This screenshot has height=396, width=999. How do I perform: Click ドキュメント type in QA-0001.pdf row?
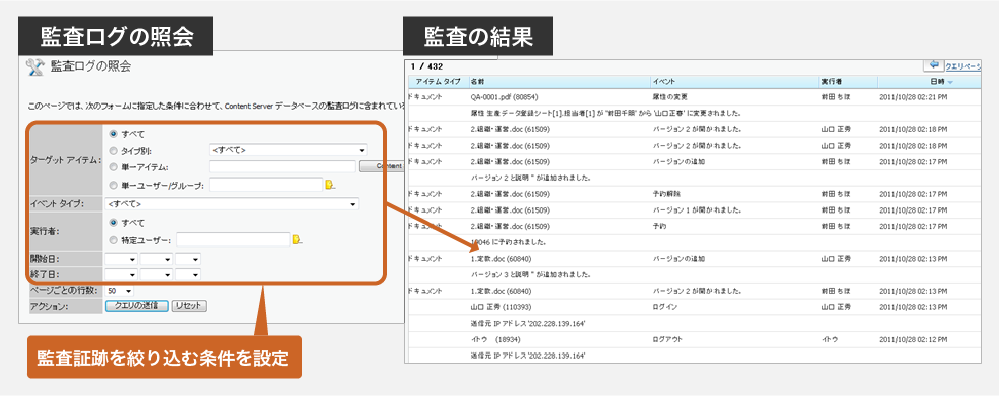click(424, 97)
